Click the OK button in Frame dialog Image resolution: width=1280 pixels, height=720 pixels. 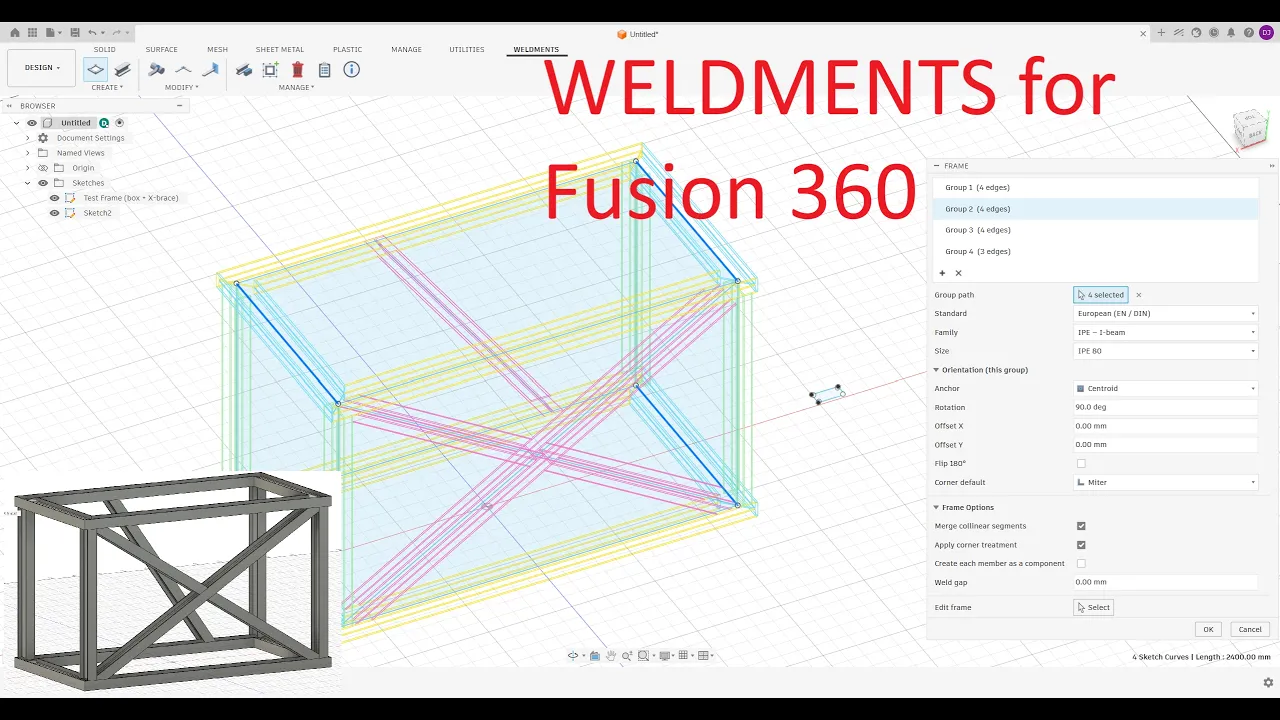tap(1208, 629)
